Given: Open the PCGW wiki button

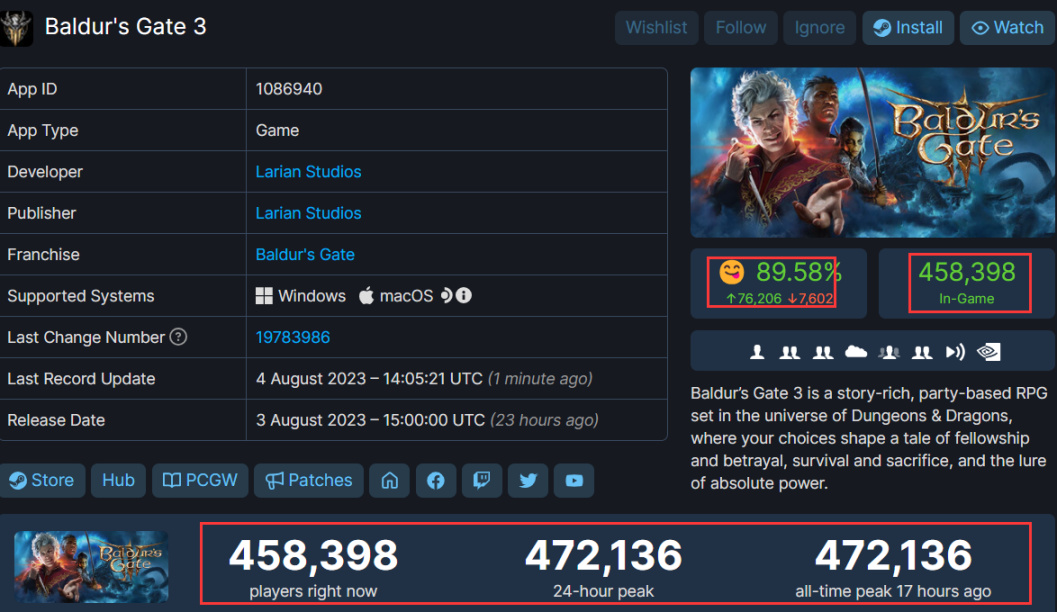Looking at the screenshot, I should click(x=200, y=481).
